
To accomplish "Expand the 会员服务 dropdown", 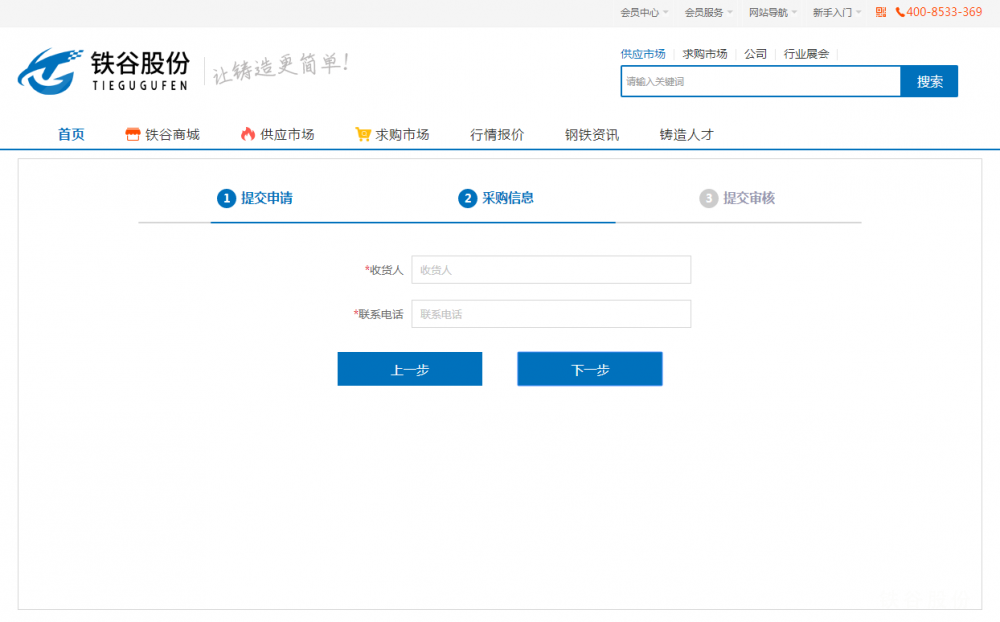I will point(708,12).
